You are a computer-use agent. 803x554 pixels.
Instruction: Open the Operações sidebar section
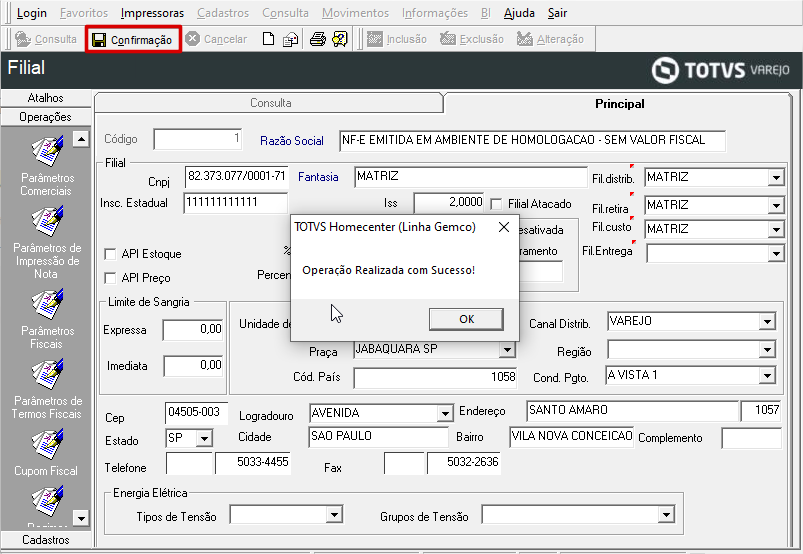coord(46,117)
